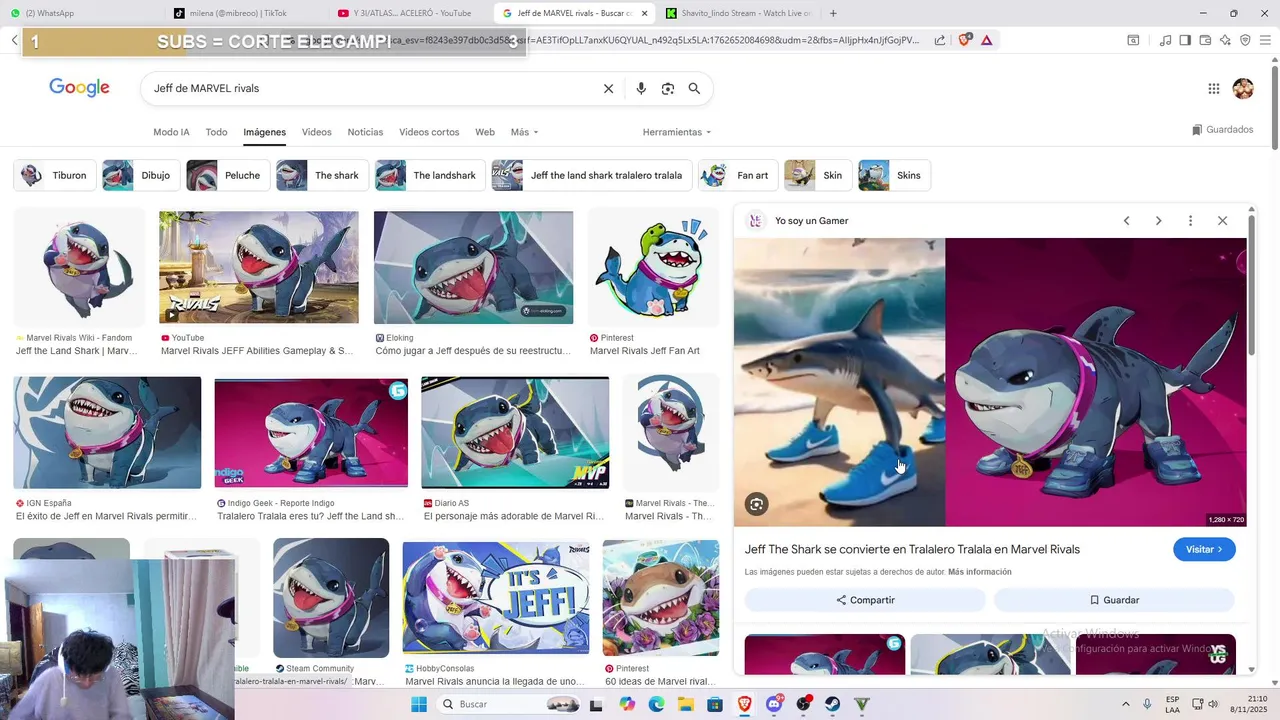The image size is (1280, 720).
Task: Close the image preview panel
Action: (1222, 221)
